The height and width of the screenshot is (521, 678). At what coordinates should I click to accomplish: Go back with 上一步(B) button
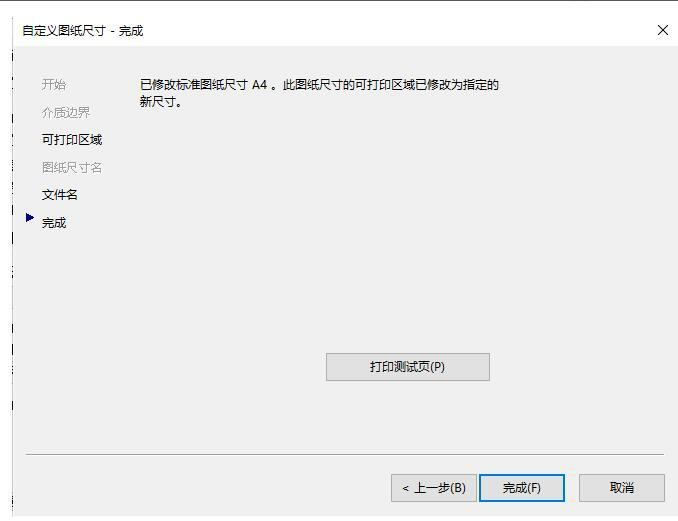click(x=434, y=488)
